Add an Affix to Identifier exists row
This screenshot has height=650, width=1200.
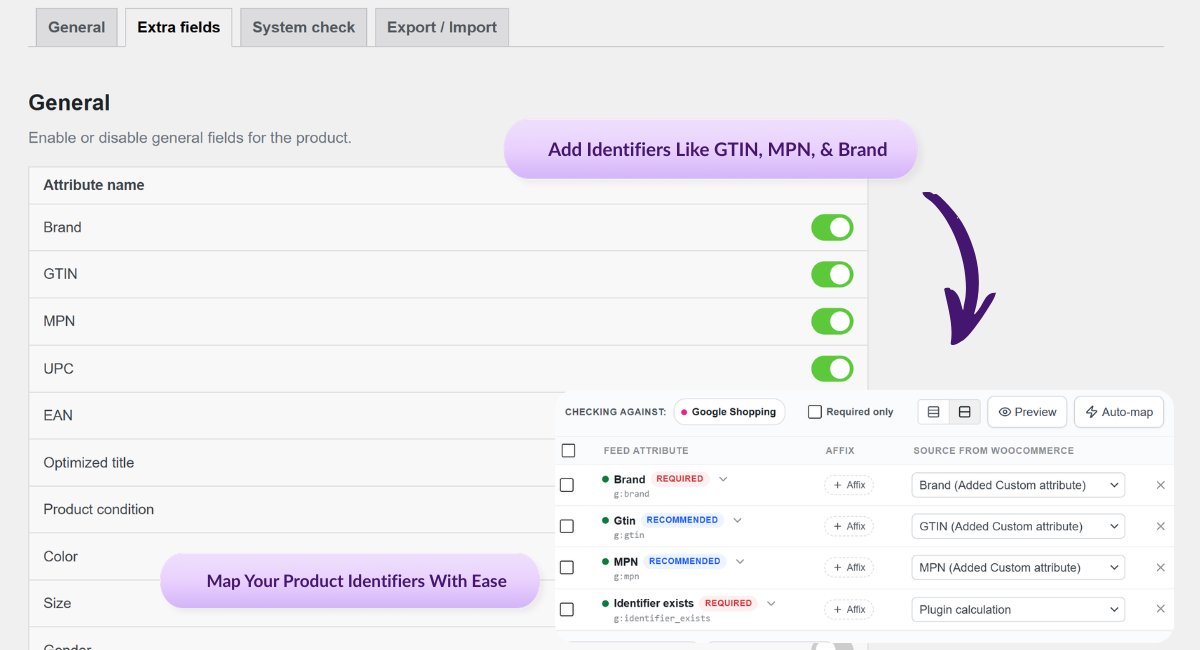[x=849, y=609]
